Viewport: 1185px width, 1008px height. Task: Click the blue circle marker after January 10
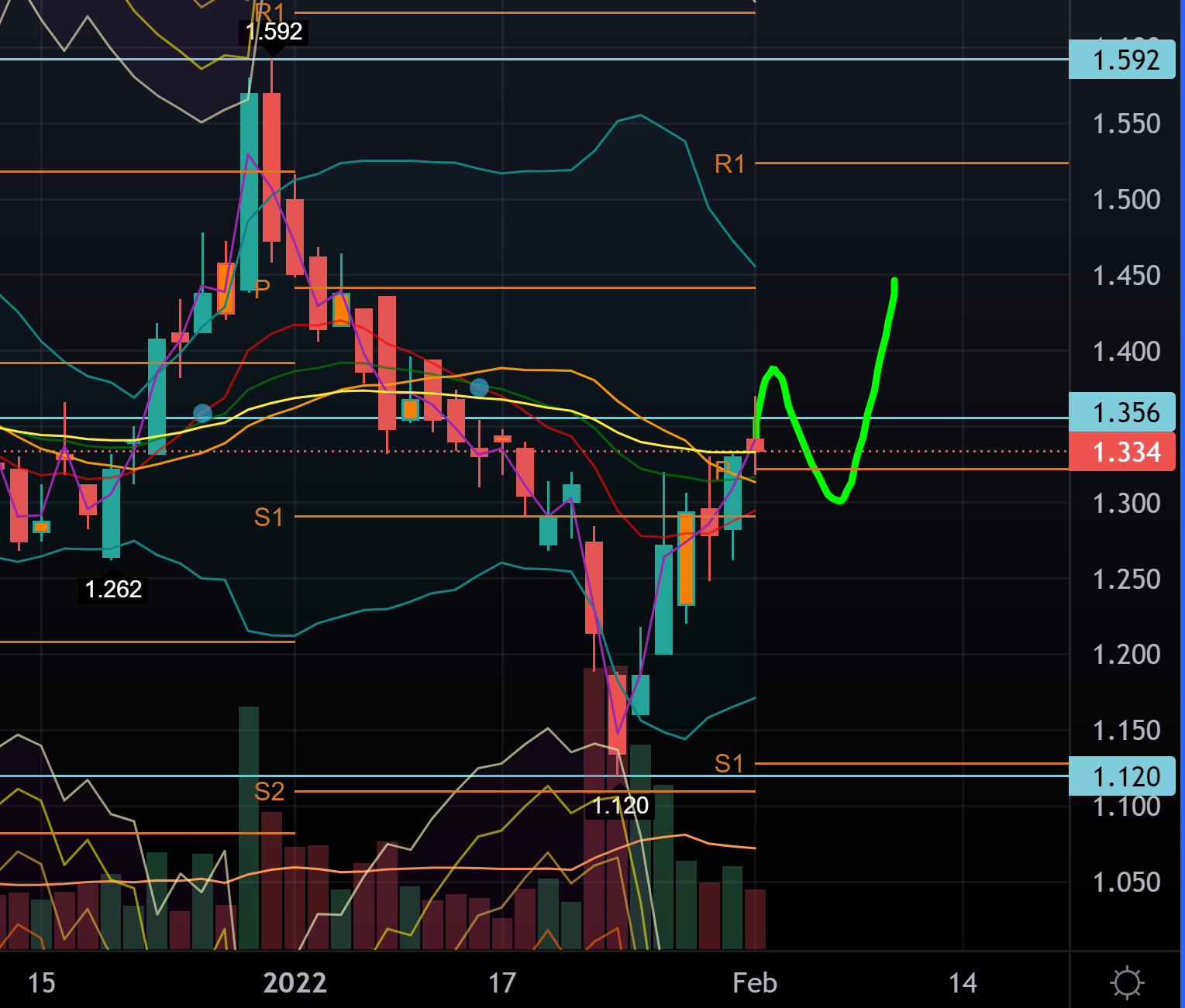[x=479, y=387]
